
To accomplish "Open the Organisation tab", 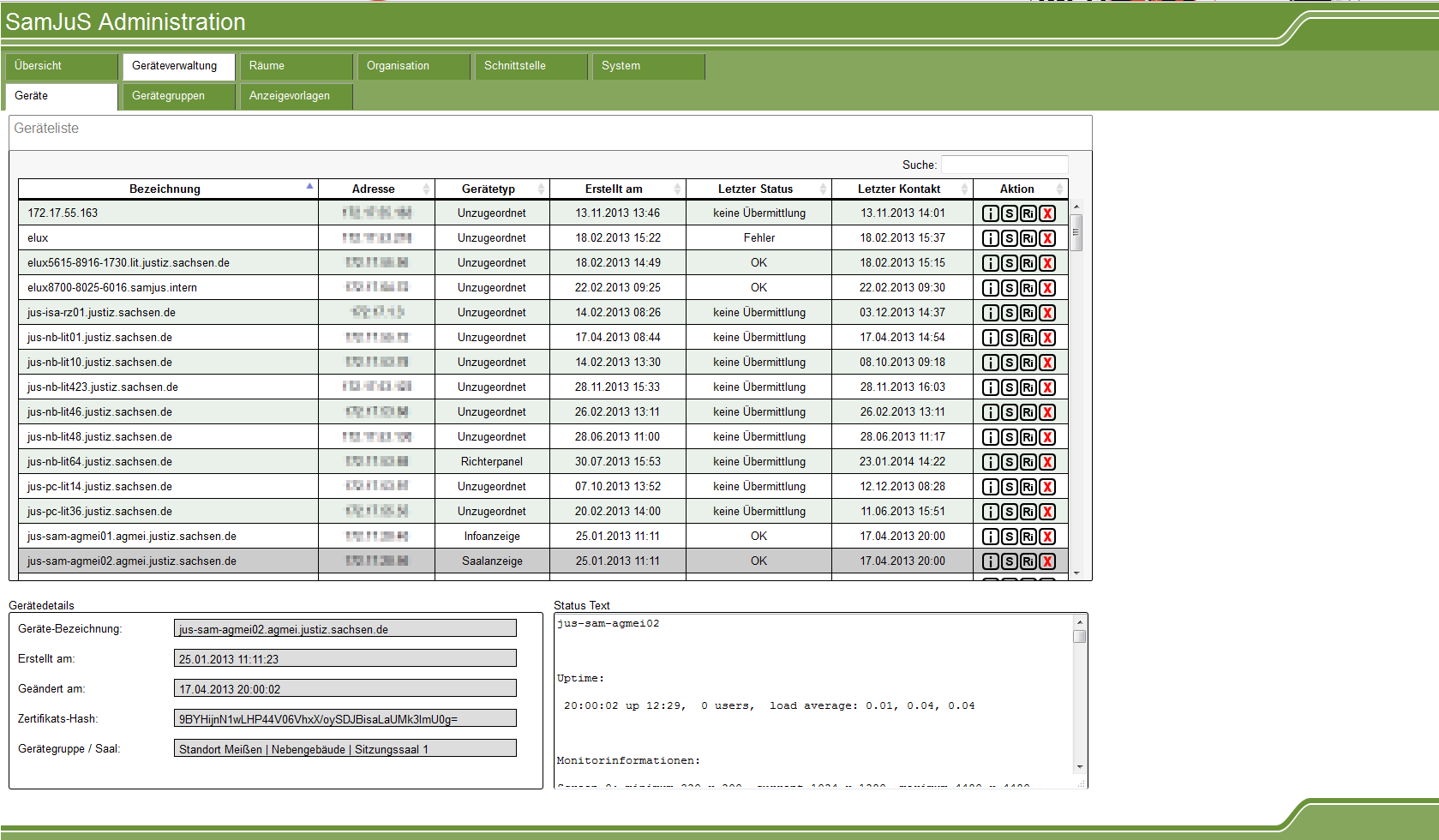I will (x=413, y=66).
